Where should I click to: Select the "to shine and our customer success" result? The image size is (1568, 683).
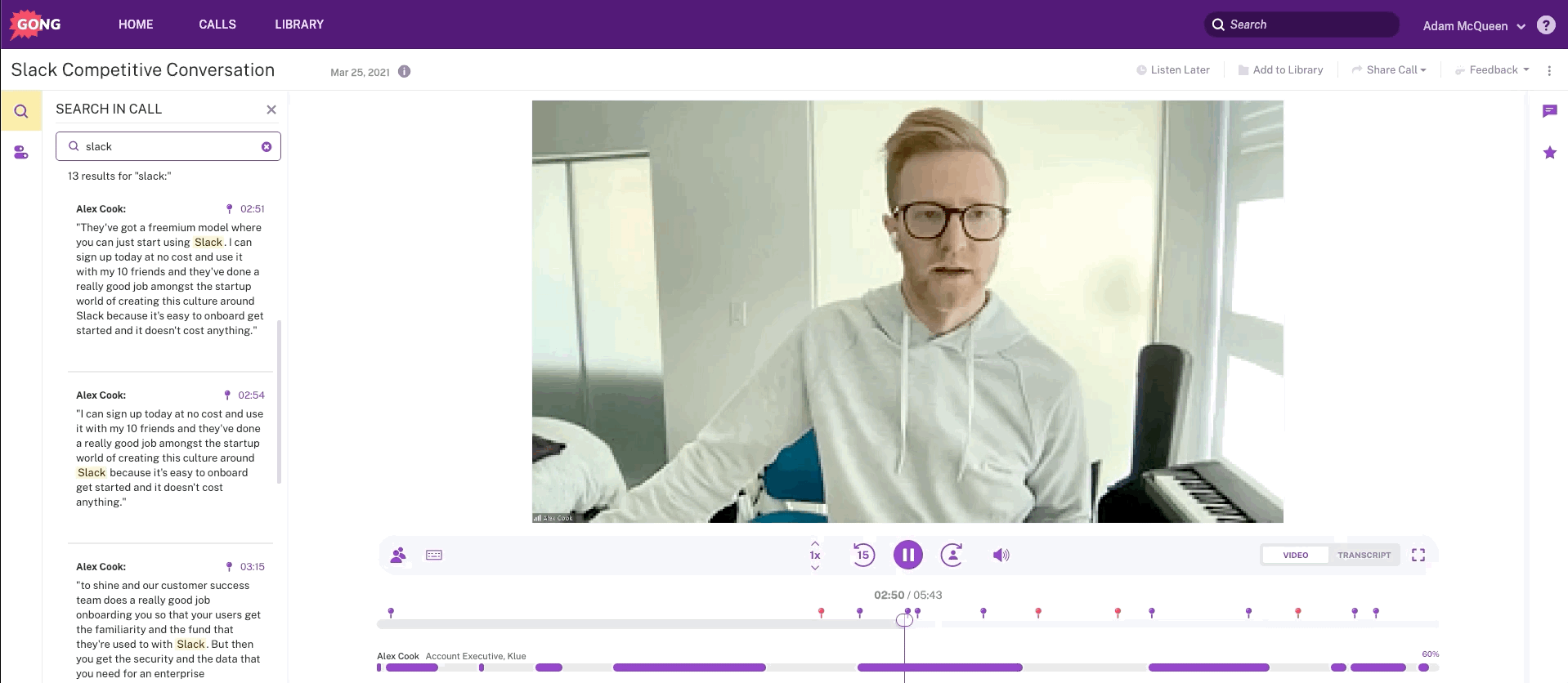[170, 630]
